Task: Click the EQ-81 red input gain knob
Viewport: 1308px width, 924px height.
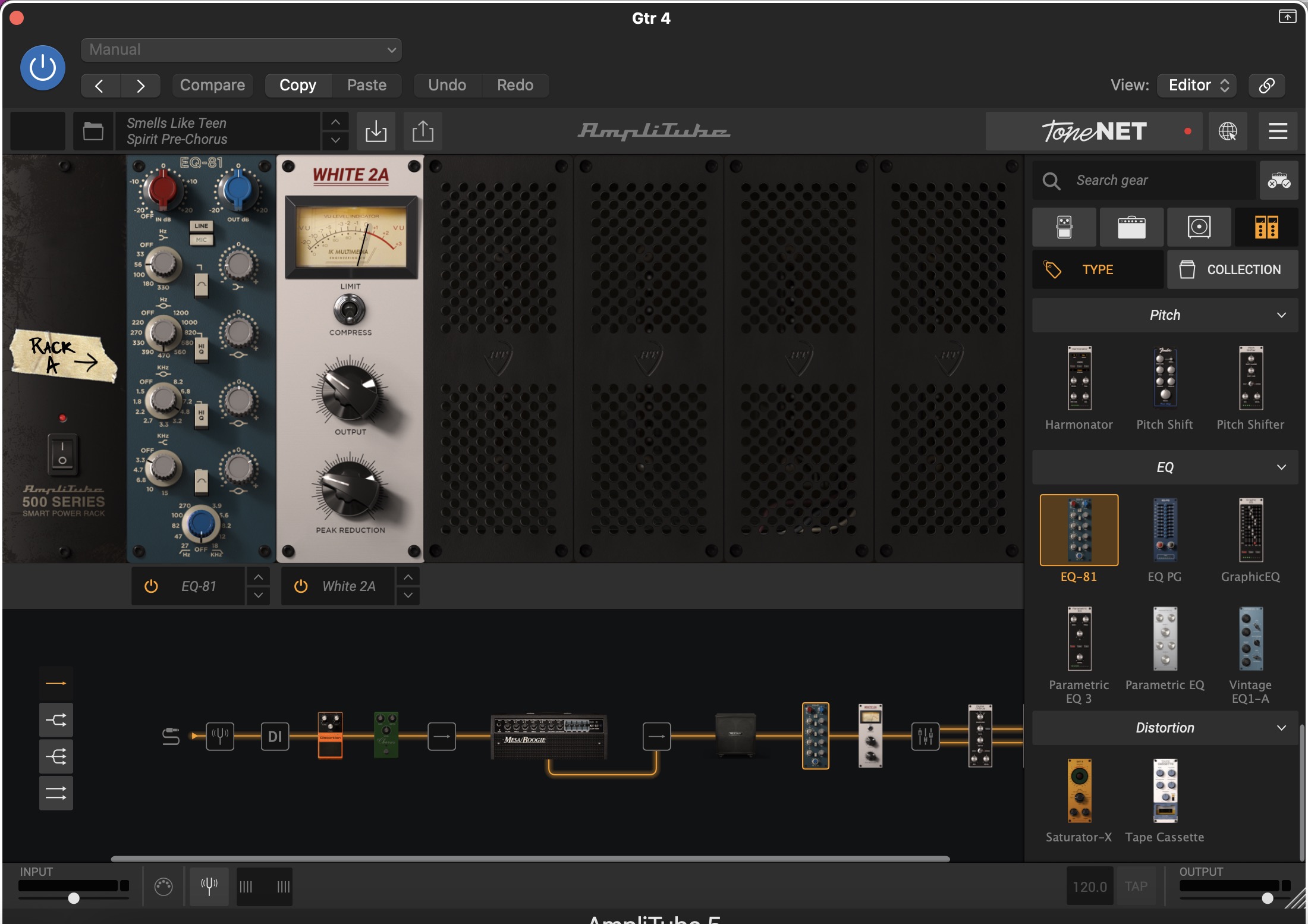Action: click(x=162, y=188)
